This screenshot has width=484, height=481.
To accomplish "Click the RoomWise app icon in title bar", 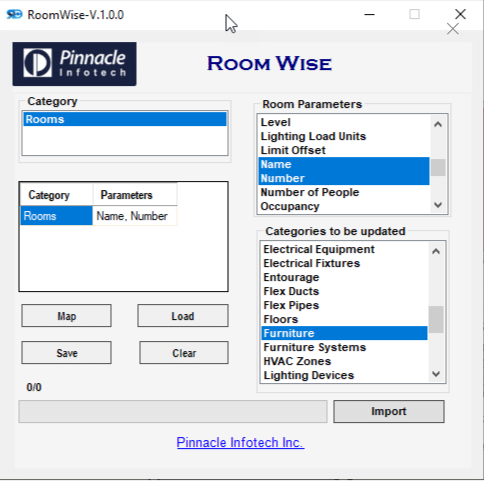I will coord(14,15).
